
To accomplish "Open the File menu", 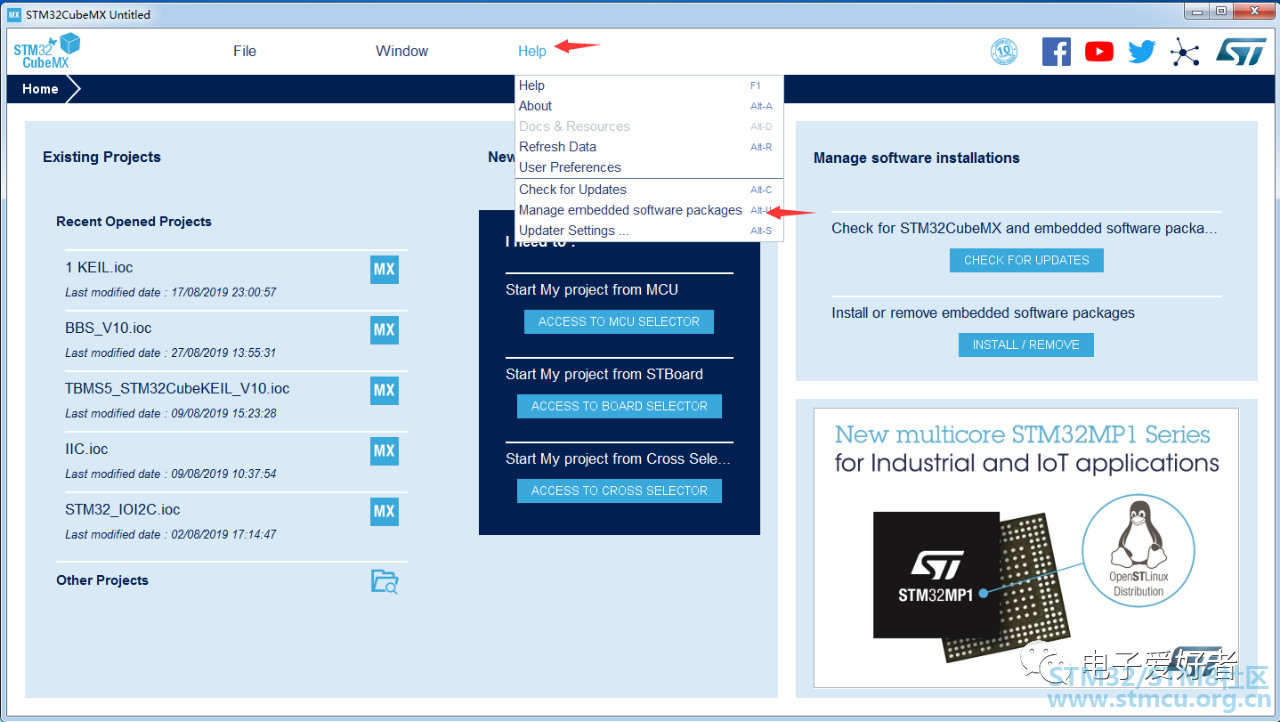I will 245,51.
